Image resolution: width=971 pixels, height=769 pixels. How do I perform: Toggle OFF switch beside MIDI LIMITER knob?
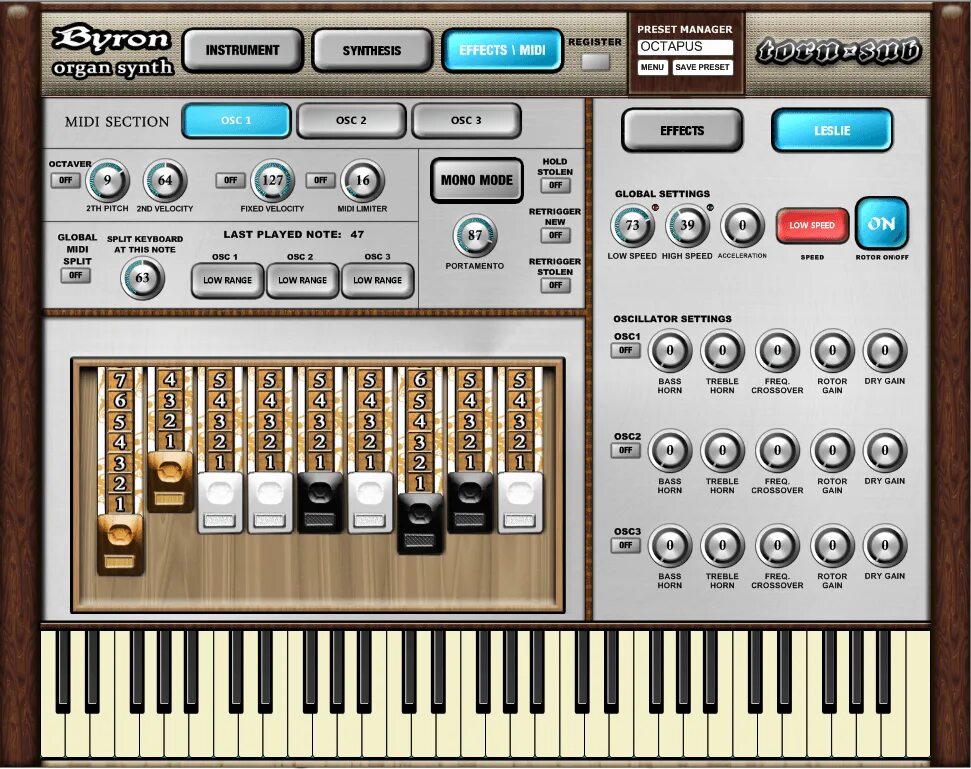tap(320, 181)
